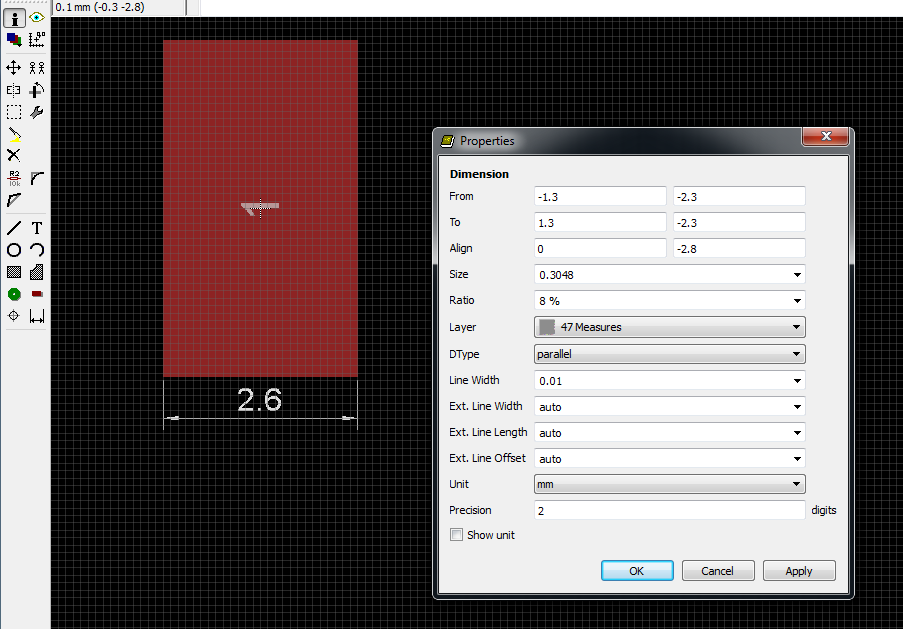Select the Rectangle tool
The height and width of the screenshot is (629, 903).
14,272
